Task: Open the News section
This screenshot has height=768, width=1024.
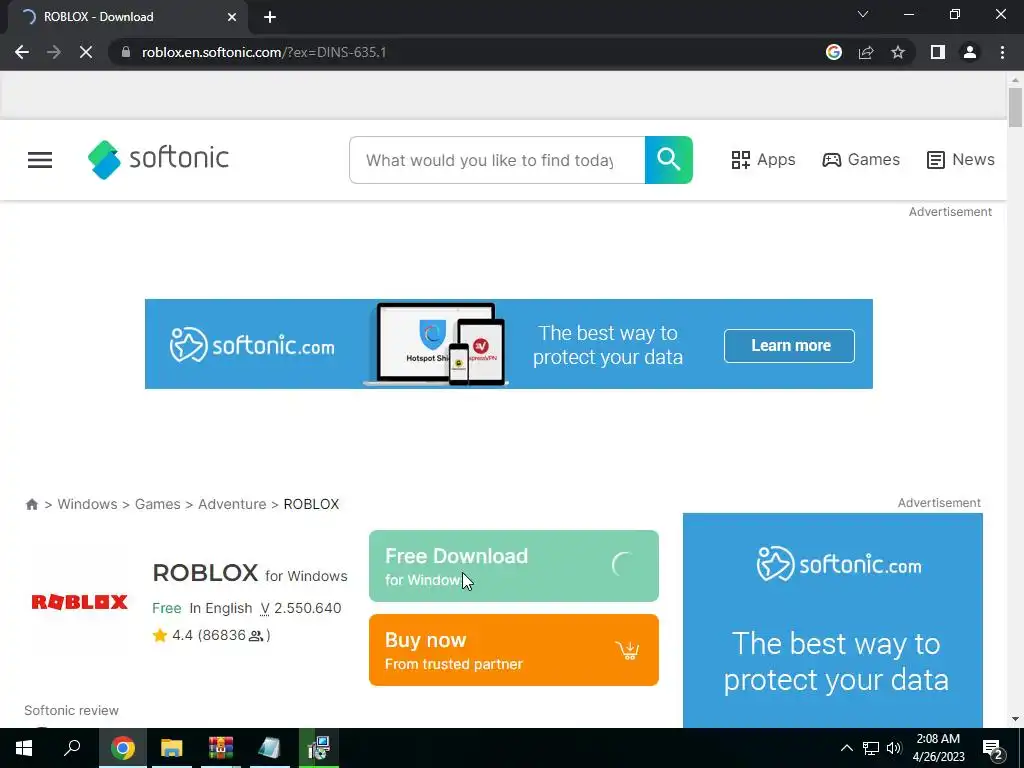Action: tap(961, 159)
